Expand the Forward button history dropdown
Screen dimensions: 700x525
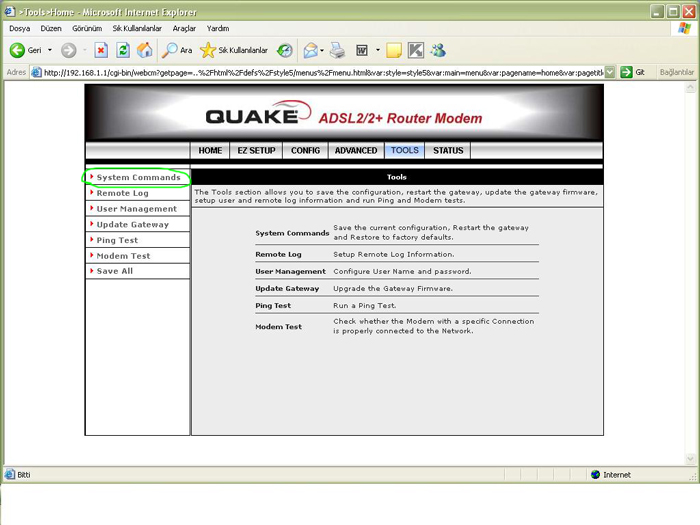point(84,50)
